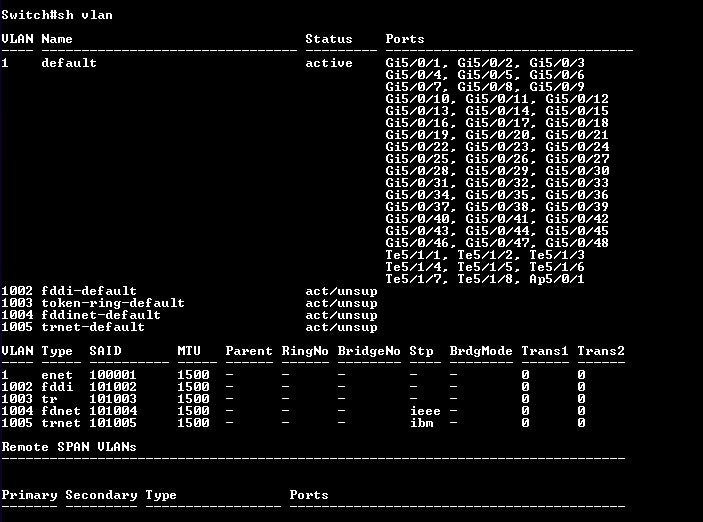Image resolution: width=703 pixels, height=522 pixels.
Task: Click type 'fdnet' in VLAN 1004 row
Action: click(x=61, y=411)
